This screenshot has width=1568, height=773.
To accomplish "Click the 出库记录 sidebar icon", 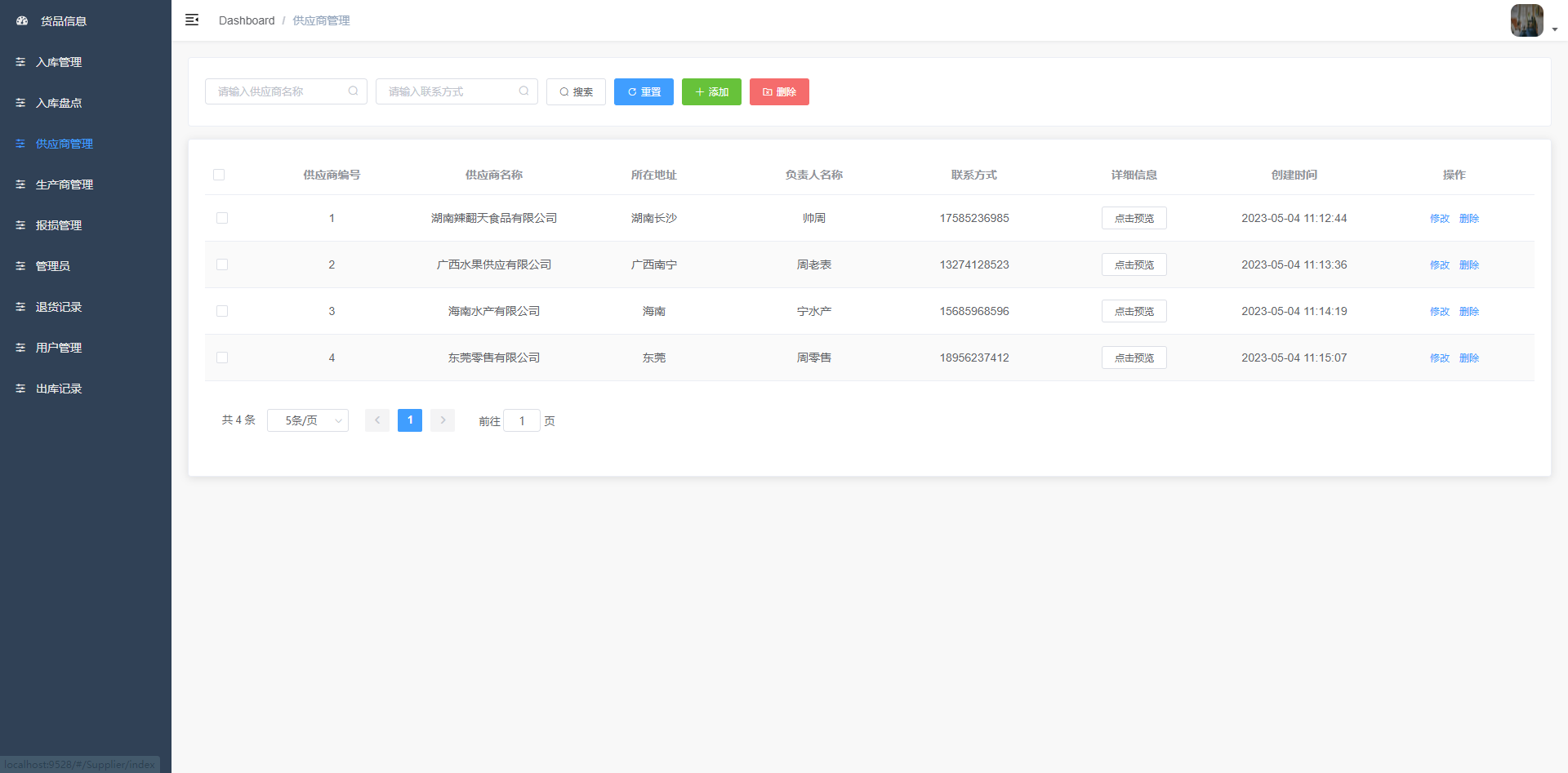I will pyautogui.click(x=20, y=388).
